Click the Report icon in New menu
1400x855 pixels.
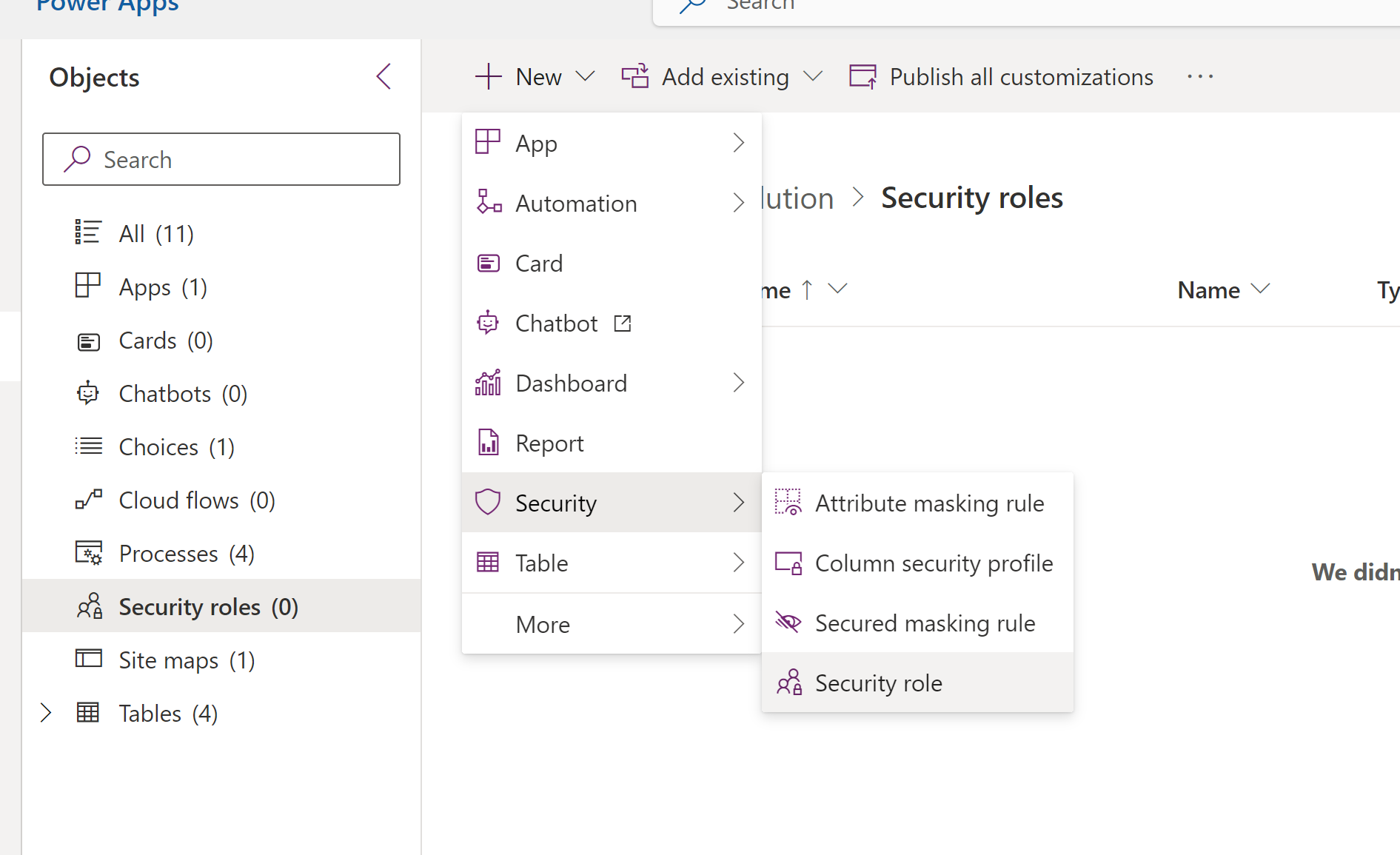[x=488, y=442]
